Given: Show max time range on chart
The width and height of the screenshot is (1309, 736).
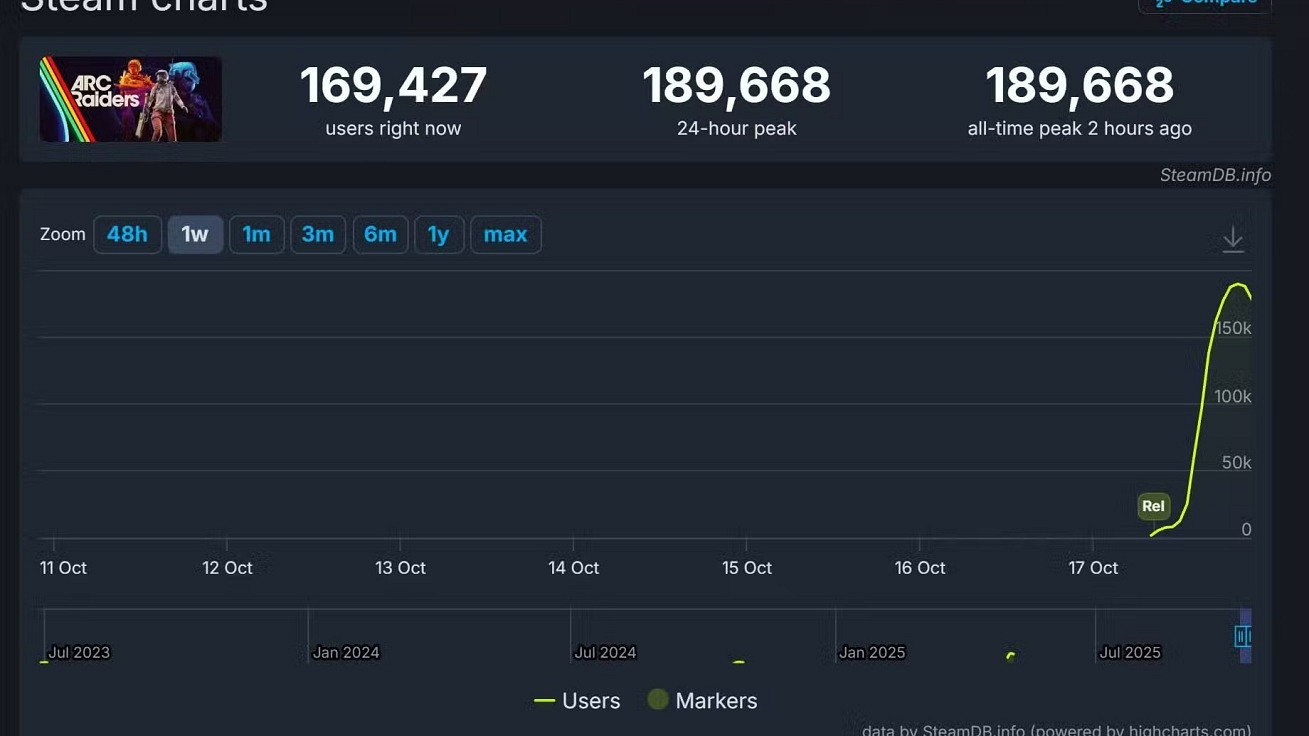Looking at the screenshot, I should pos(505,234).
